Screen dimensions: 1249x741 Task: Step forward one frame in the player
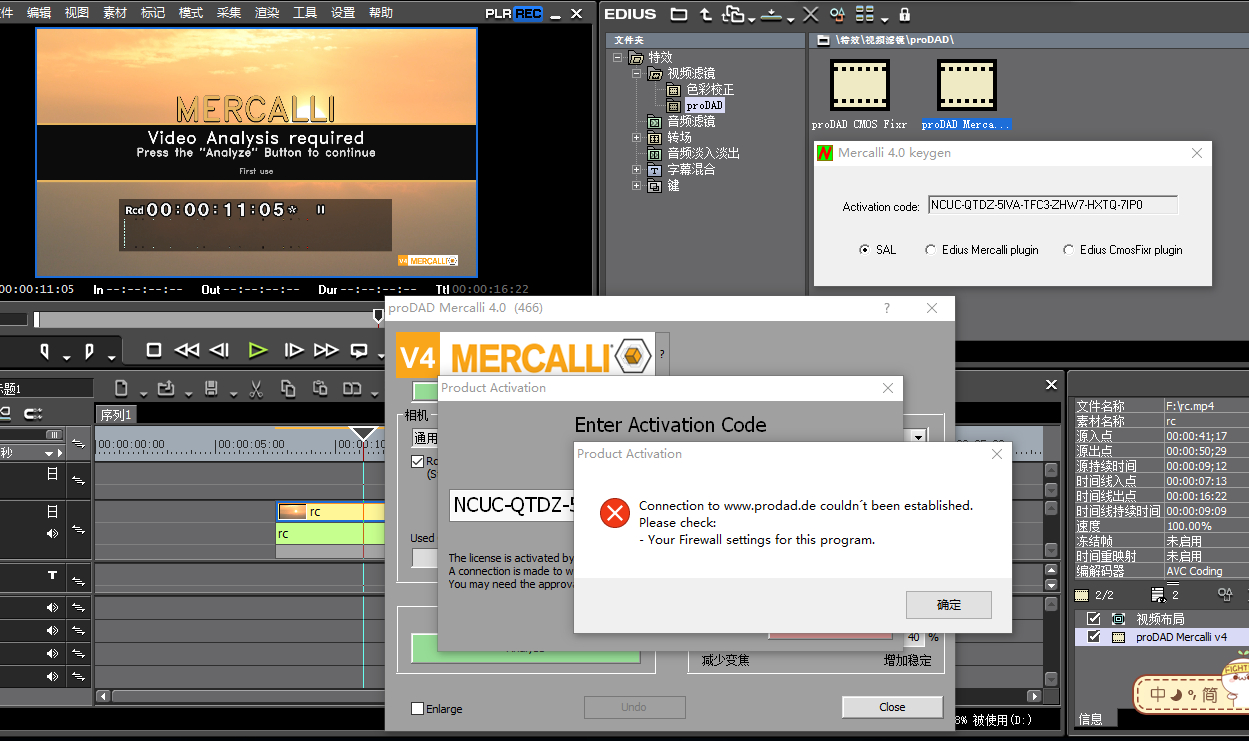click(293, 350)
